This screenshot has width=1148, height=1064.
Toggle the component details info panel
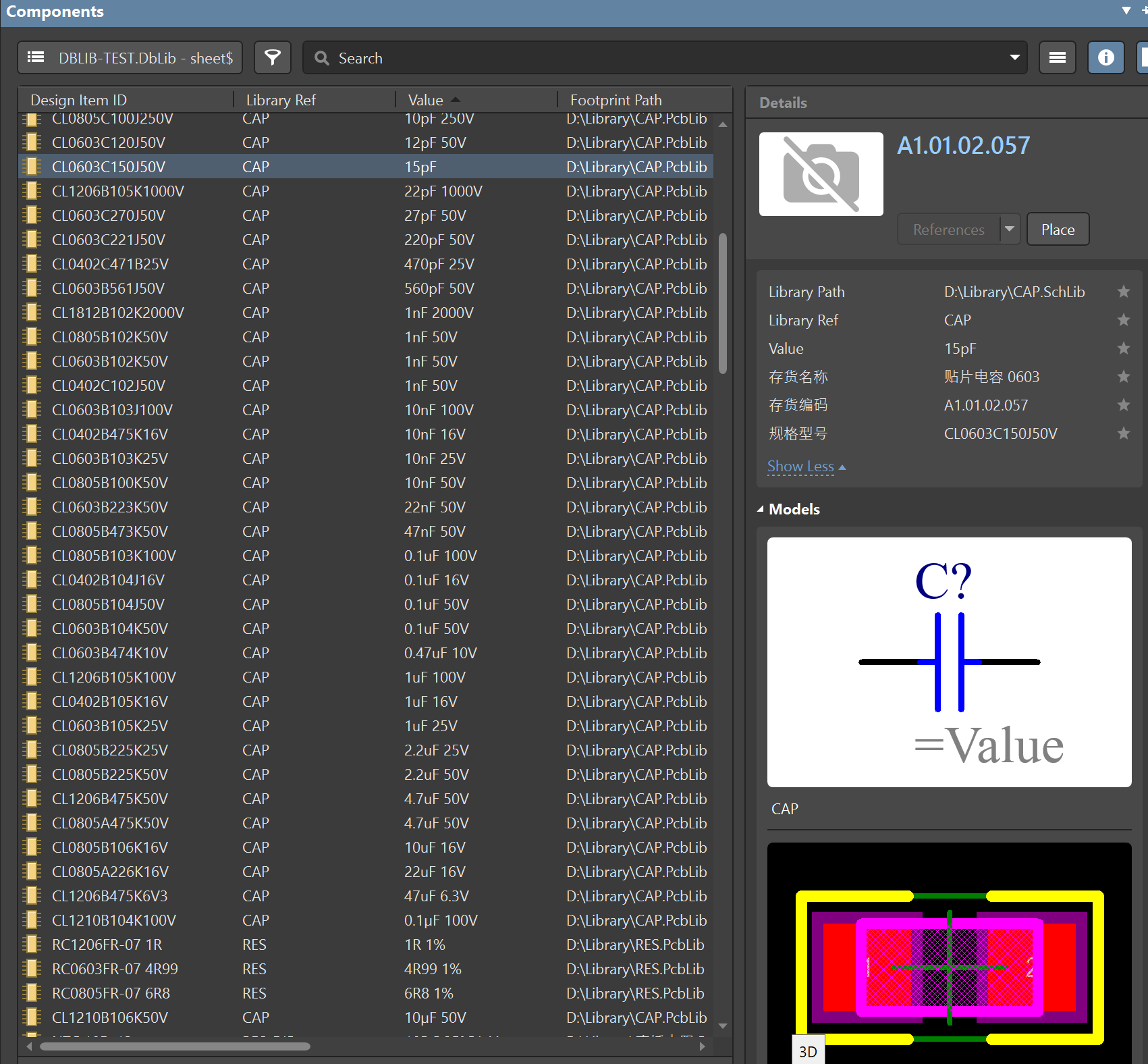[x=1105, y=58]
